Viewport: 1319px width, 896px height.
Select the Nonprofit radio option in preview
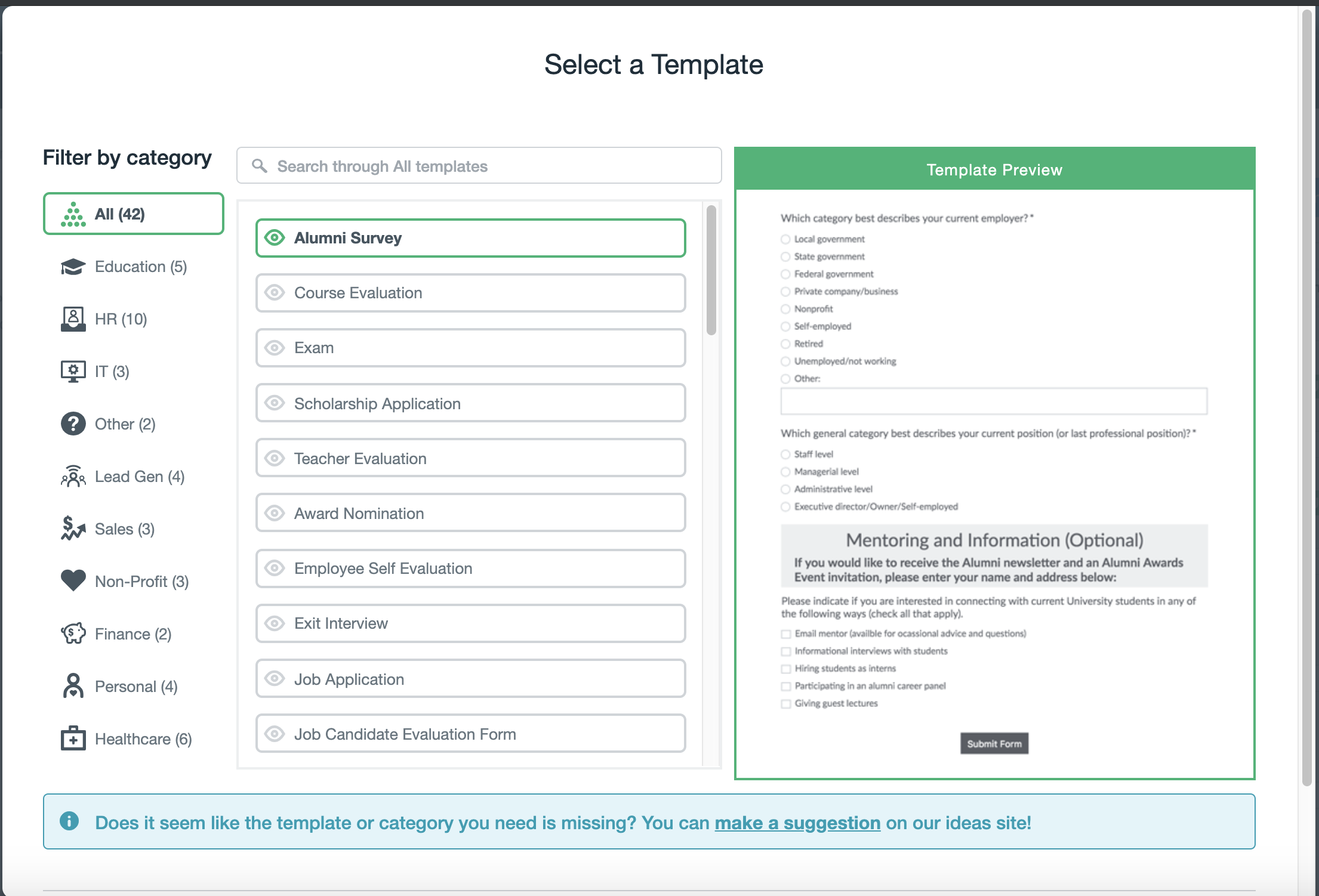coord(785,309)
